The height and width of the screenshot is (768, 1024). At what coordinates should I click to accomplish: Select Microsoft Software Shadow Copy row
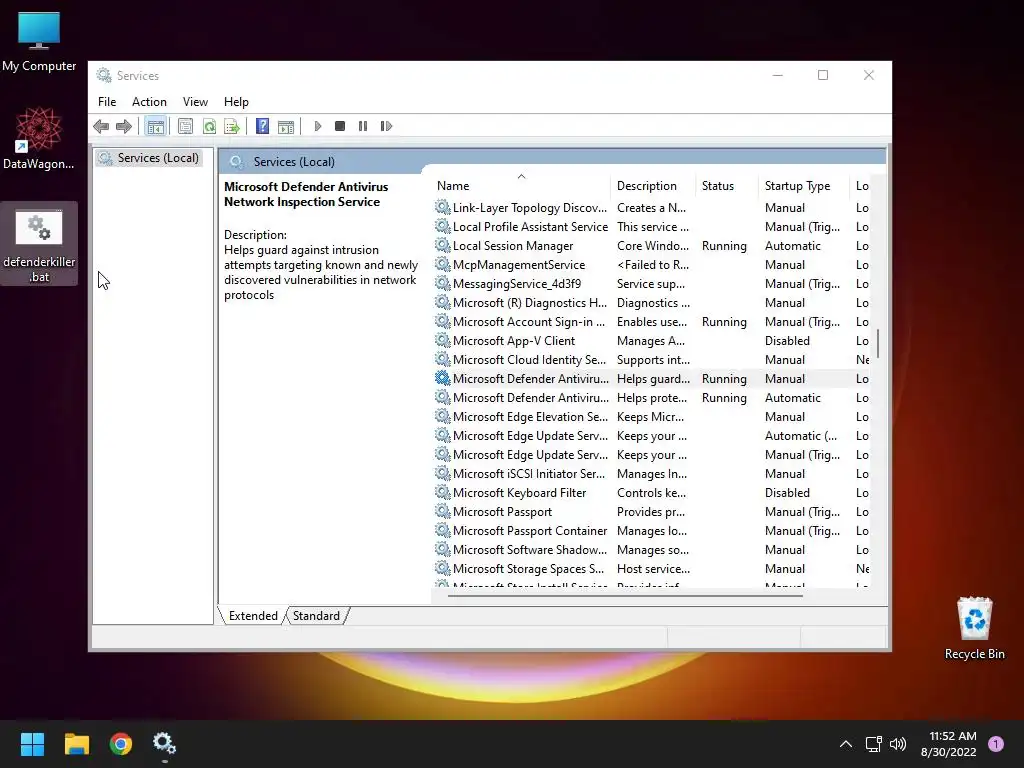tap(651, 549)
